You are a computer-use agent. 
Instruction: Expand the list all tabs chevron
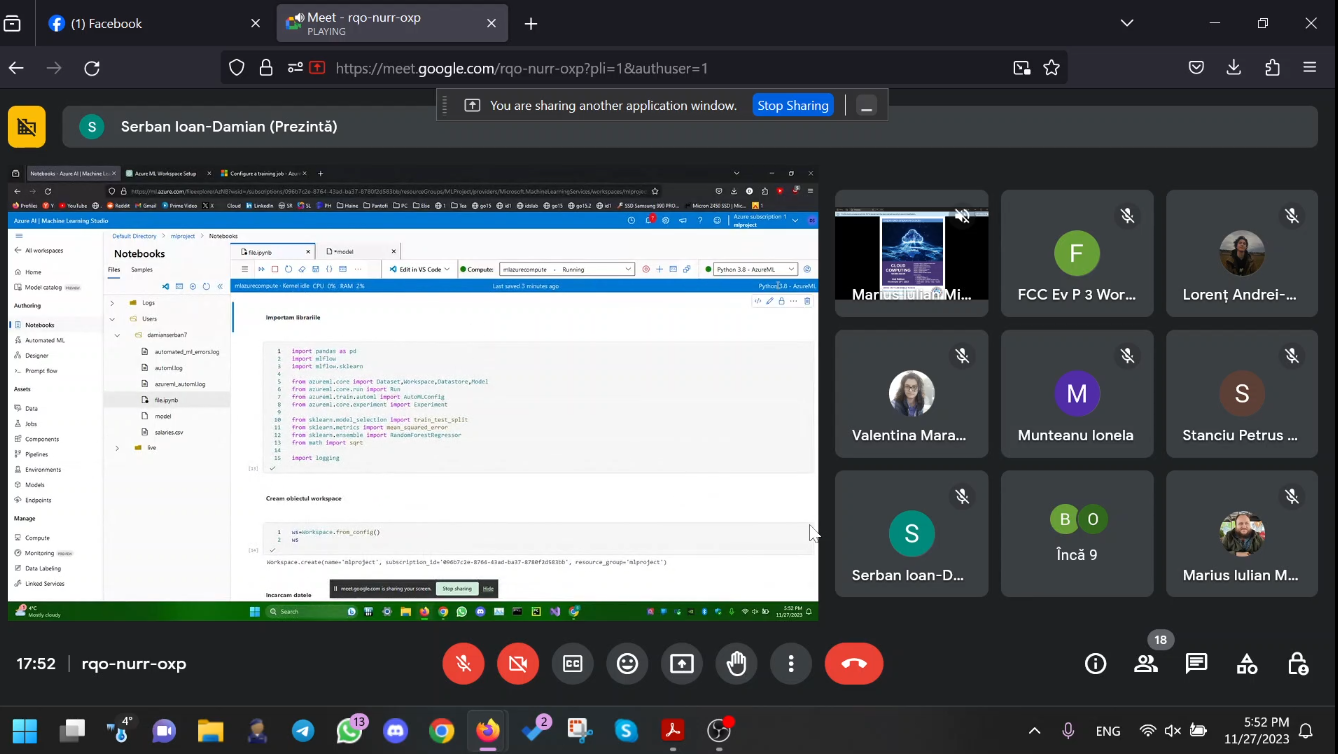pyautogui.click(x=1127, y=23)
